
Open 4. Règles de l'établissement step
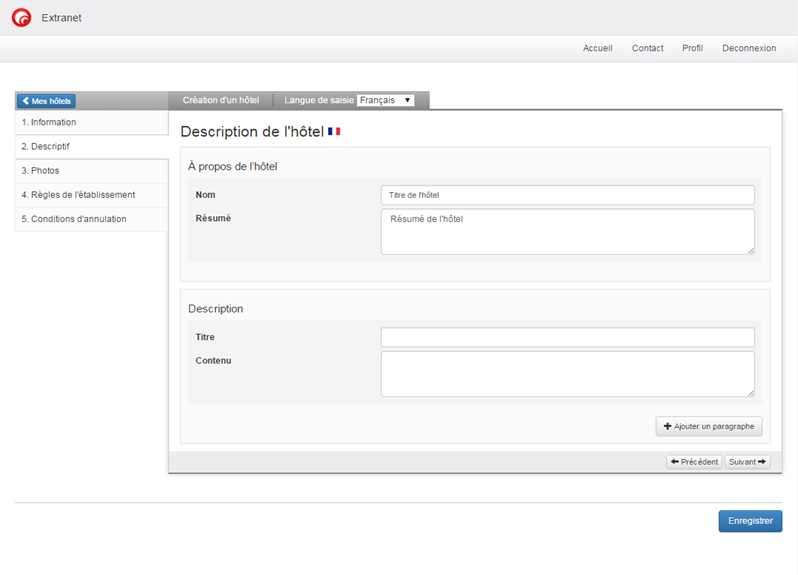(91, 195)
